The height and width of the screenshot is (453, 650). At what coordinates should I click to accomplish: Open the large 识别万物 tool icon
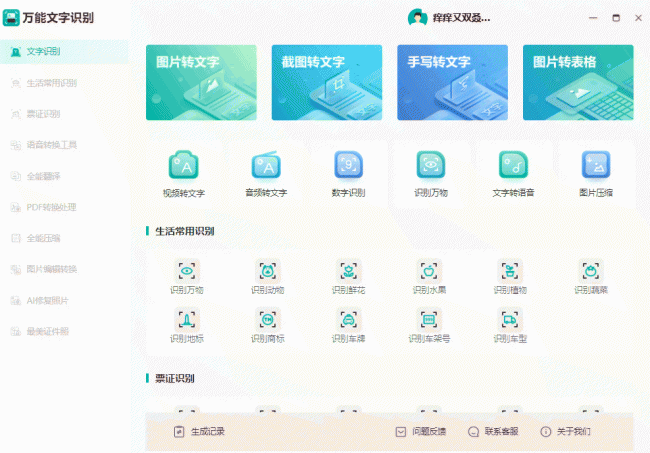(431, 165)
